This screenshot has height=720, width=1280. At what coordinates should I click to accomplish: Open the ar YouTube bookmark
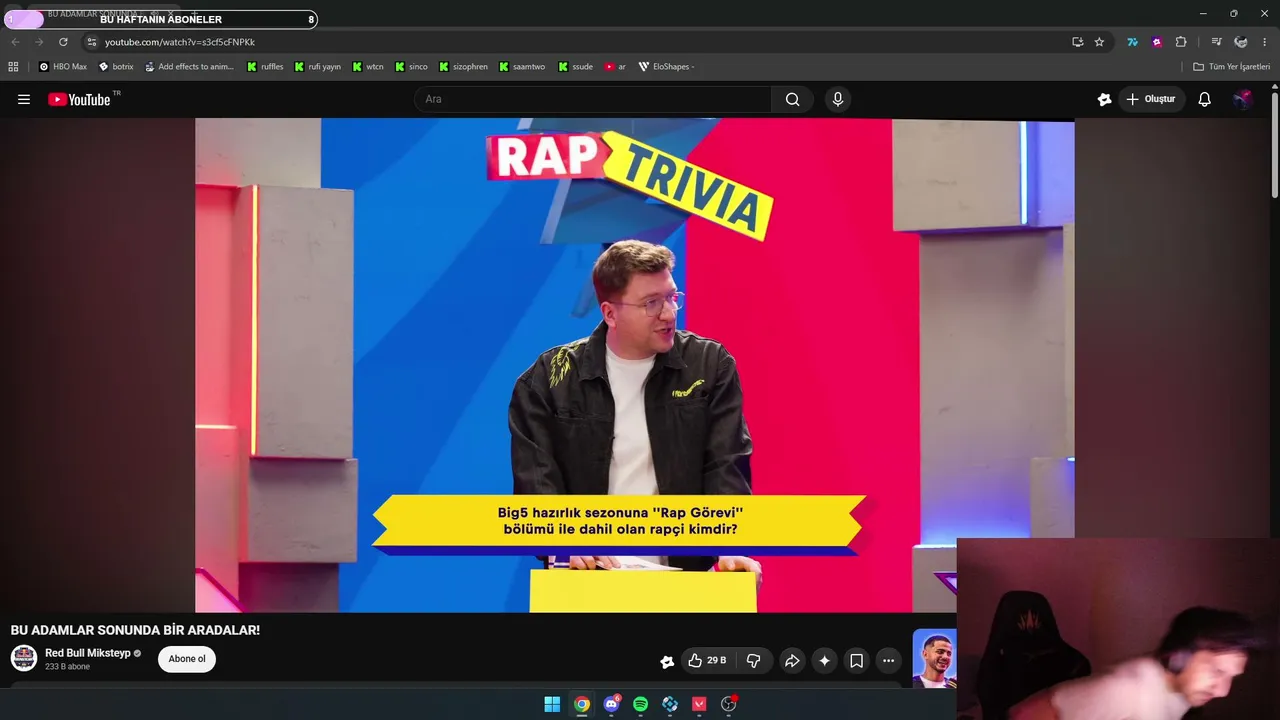[615, 67]
